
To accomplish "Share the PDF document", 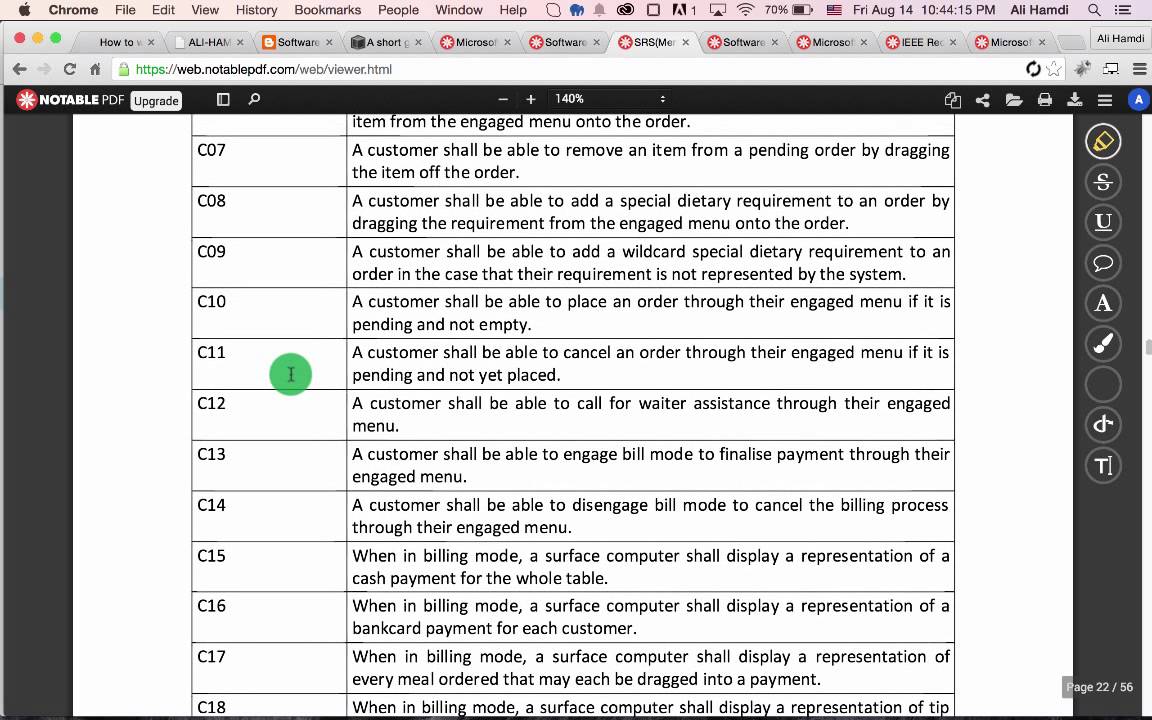I will point(982,100).
